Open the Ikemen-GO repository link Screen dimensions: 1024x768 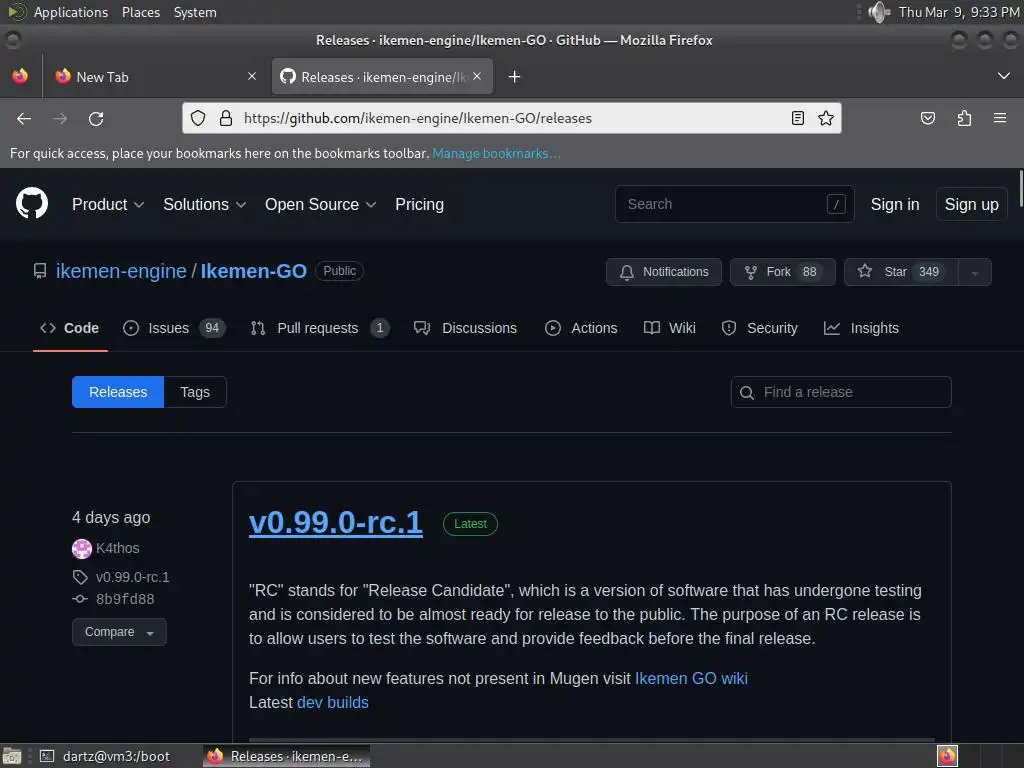pos(253,271)
